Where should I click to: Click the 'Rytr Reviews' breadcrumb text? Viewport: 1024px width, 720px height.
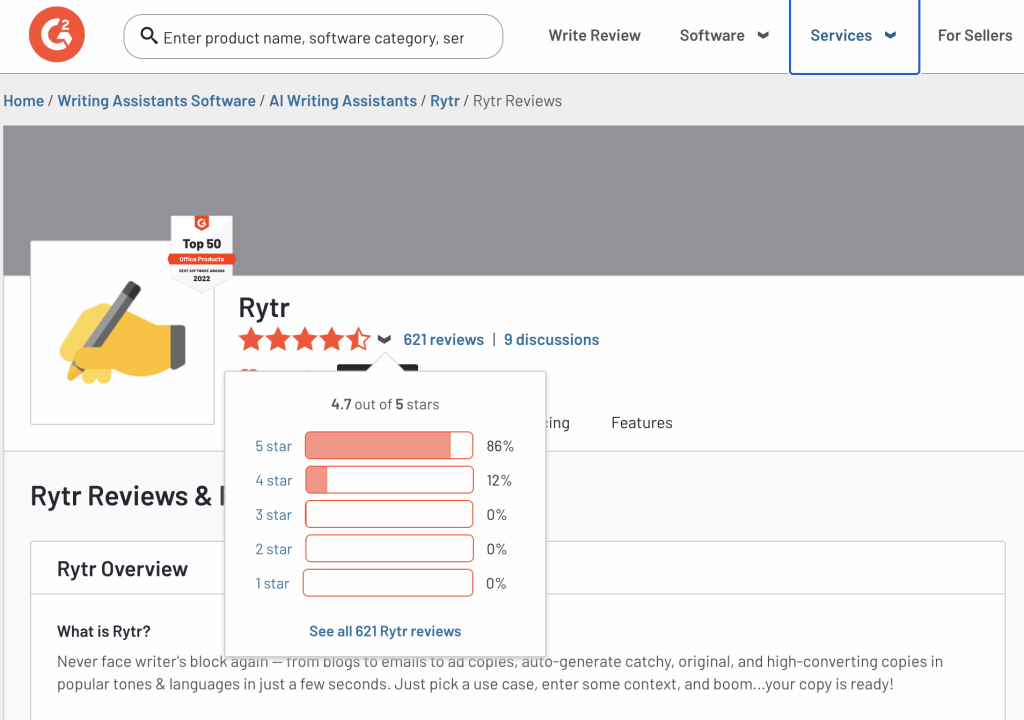(x=517, y=101)
